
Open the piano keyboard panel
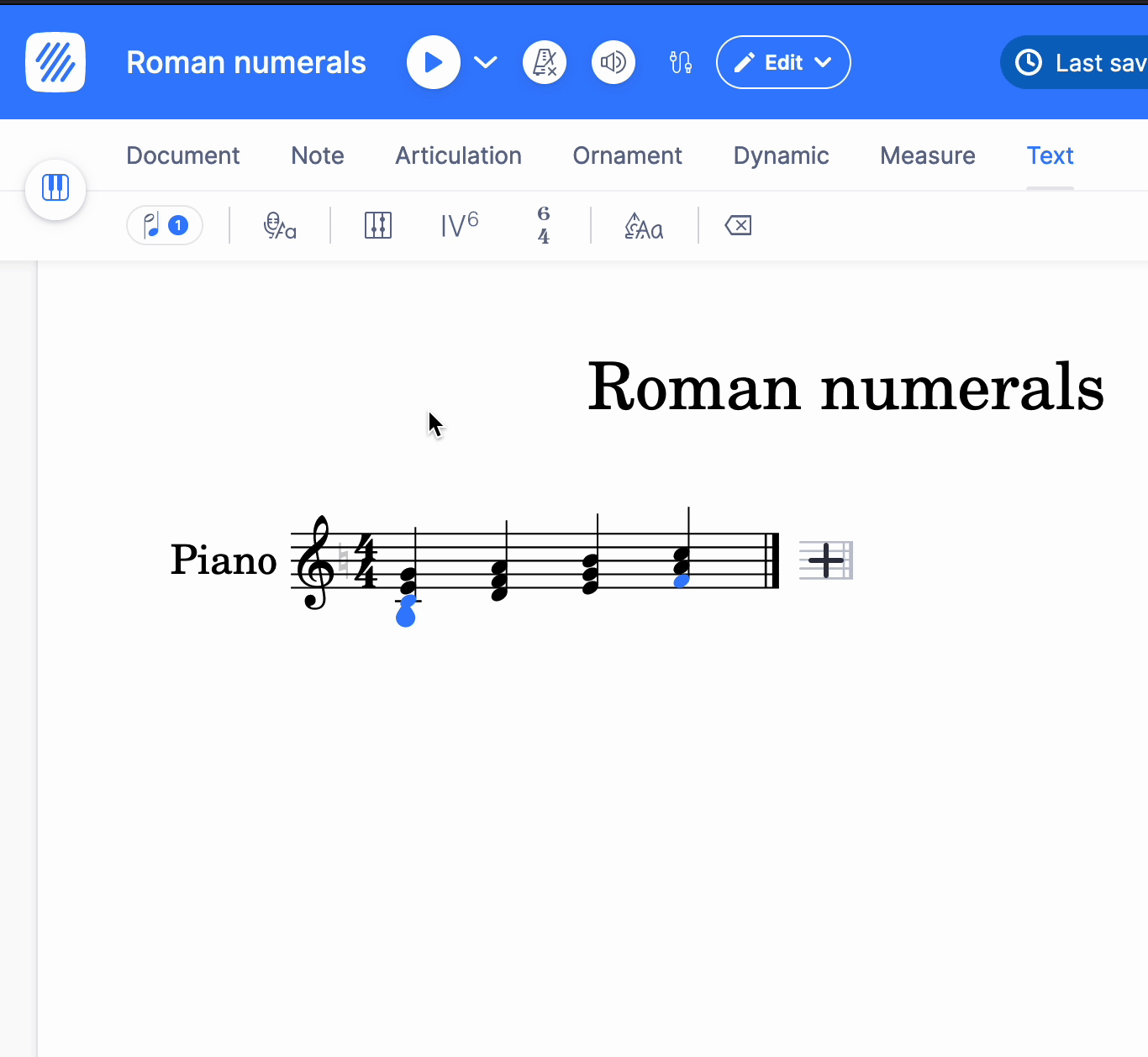click(x=55, y=189)
